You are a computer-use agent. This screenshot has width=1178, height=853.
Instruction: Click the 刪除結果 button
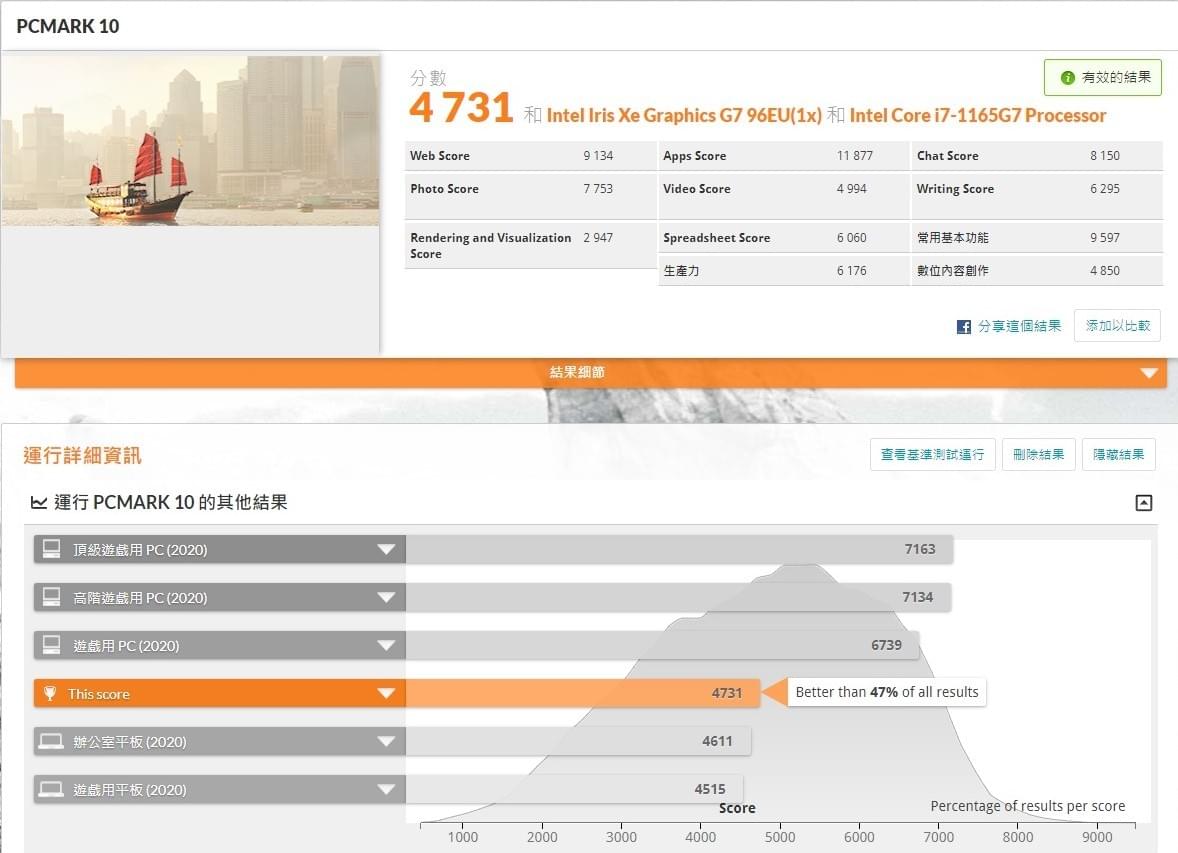[1039, 455]
